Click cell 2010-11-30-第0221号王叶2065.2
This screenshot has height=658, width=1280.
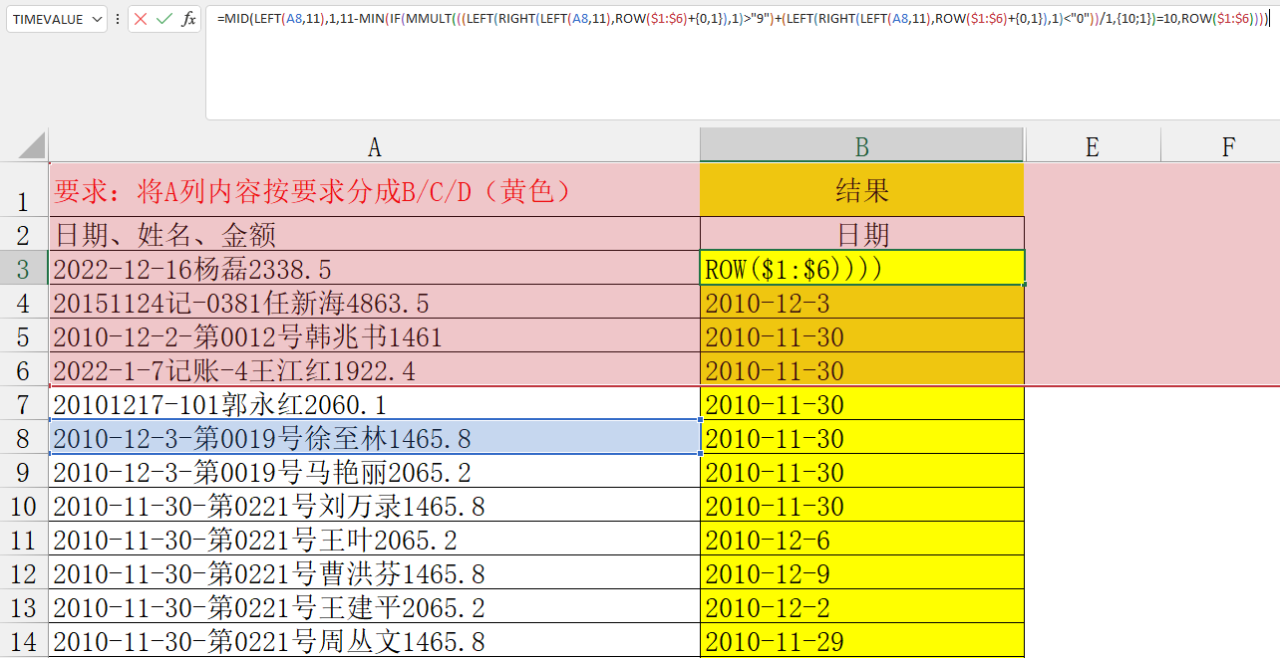[374, 540]
